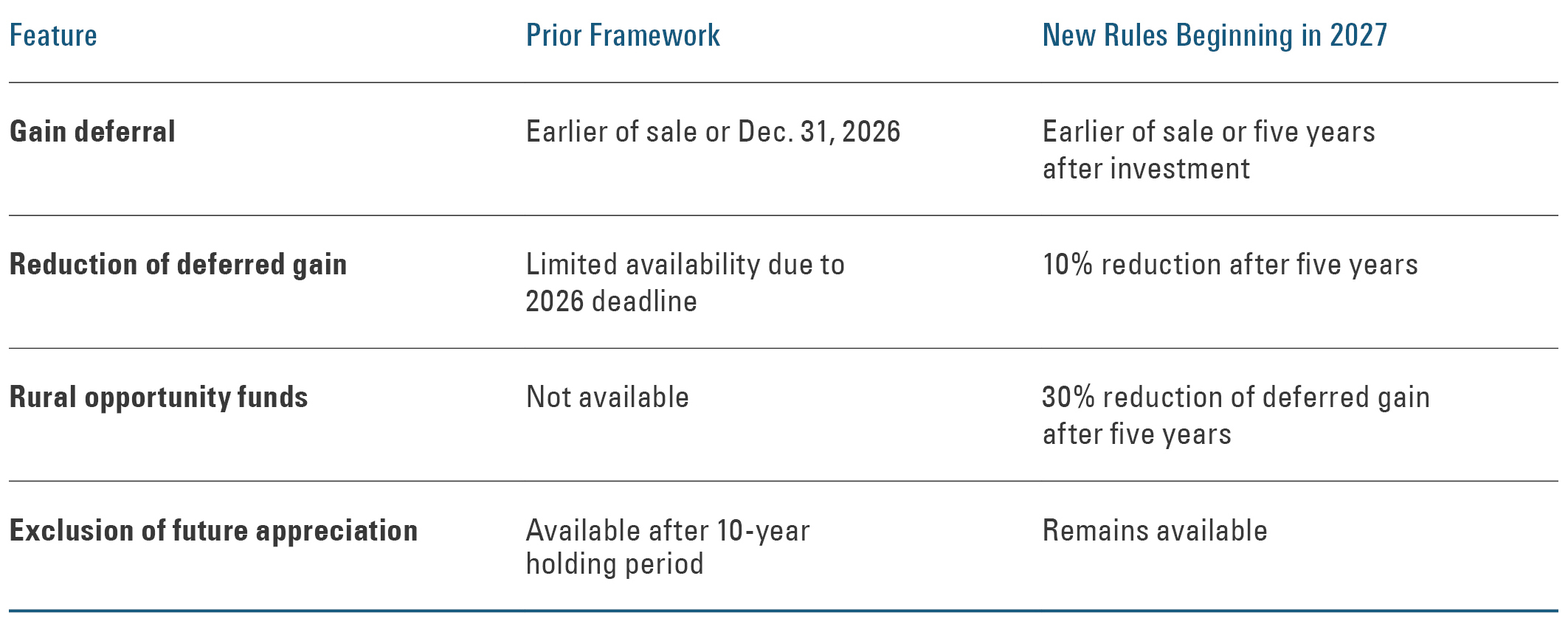Click the text 'after investment'
This screenshot has width=1568, height=632.
coord(1146,168)
